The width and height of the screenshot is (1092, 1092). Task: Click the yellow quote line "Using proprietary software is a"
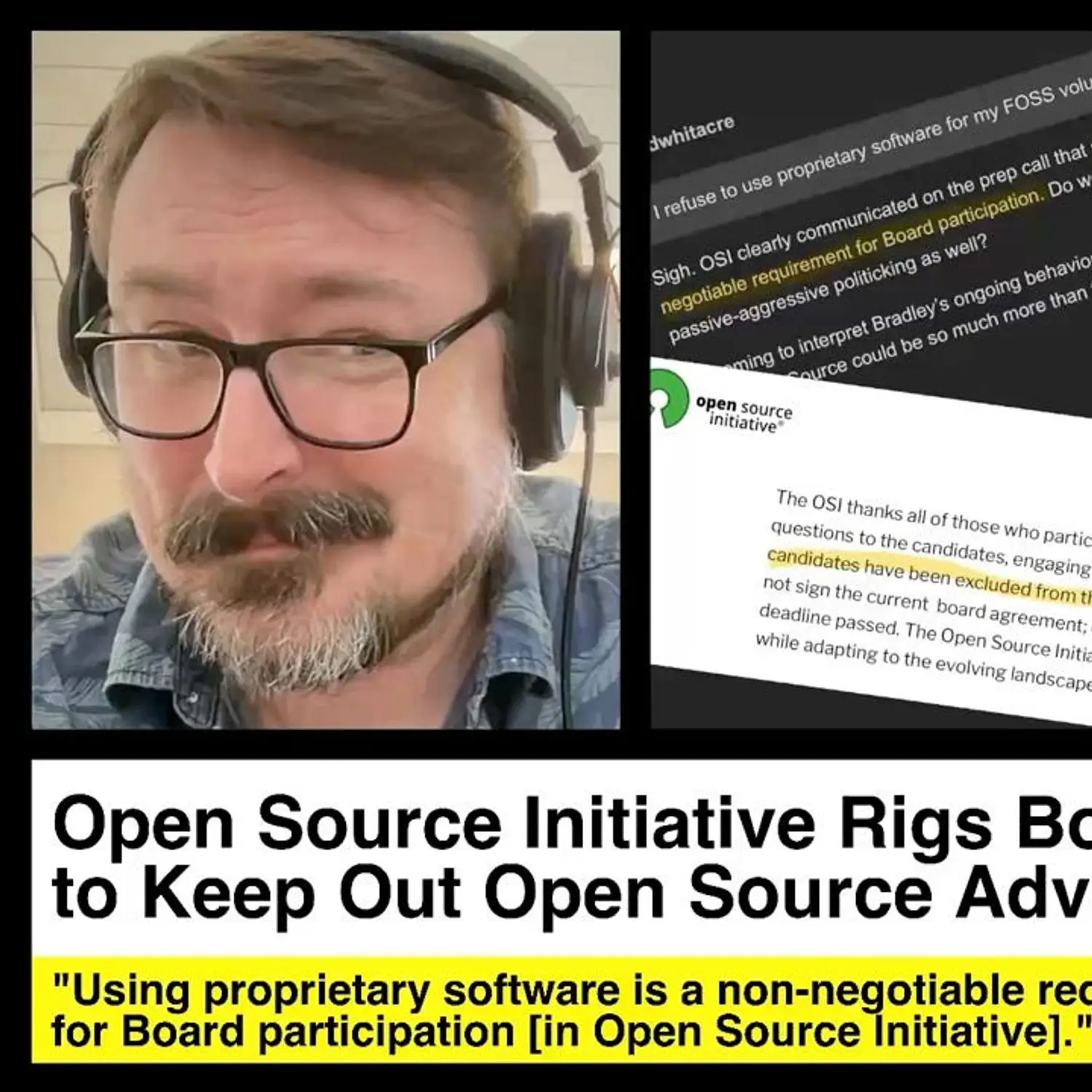pos(572,990)
